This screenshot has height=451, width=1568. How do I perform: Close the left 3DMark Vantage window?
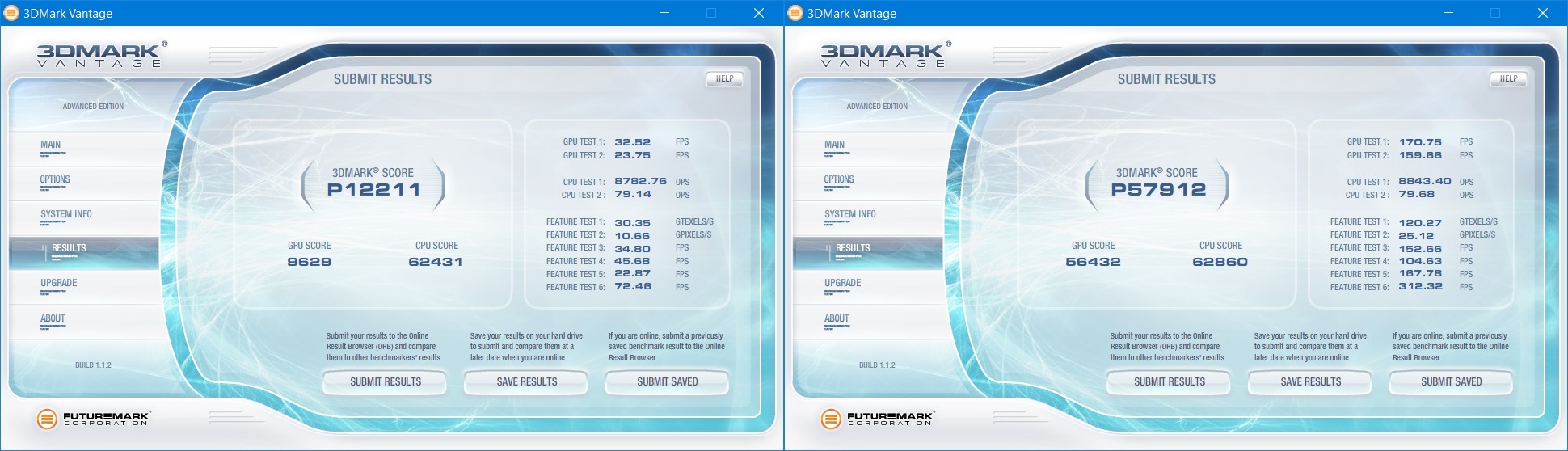(x=758, y=13)
